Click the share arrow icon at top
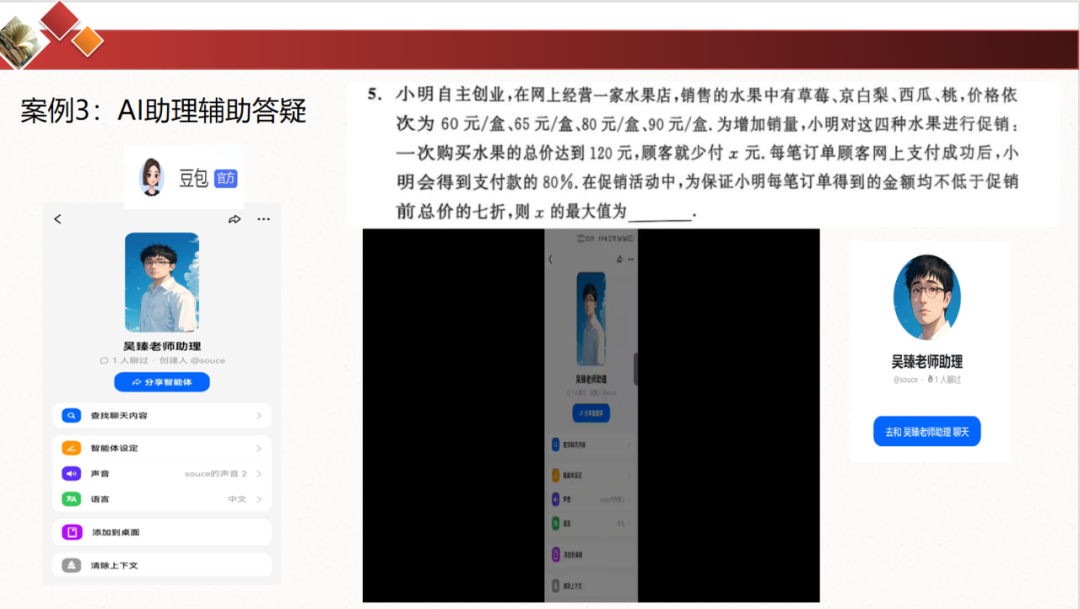This screenshot has width=1080, height=609. click(234, 219)
